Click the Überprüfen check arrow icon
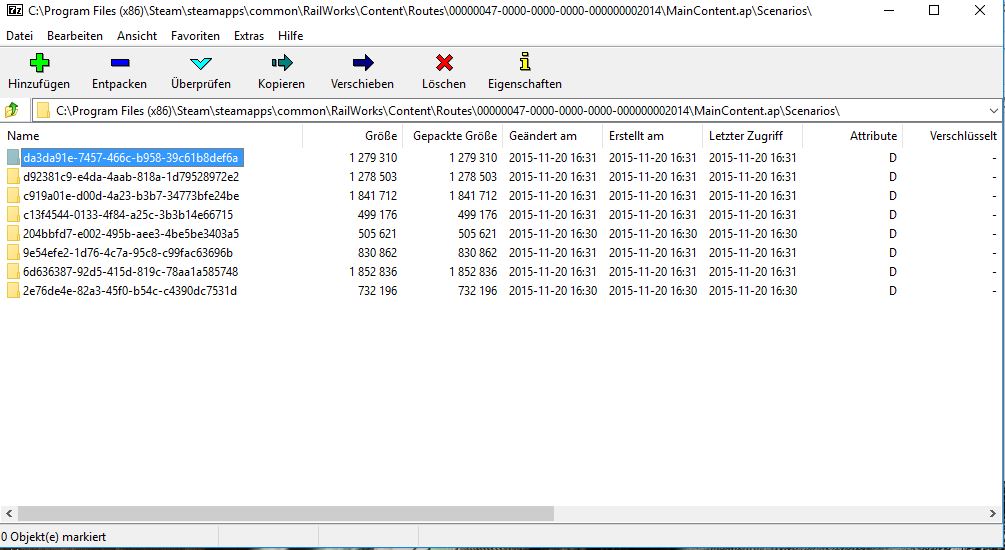 click(x=201, y=63)
